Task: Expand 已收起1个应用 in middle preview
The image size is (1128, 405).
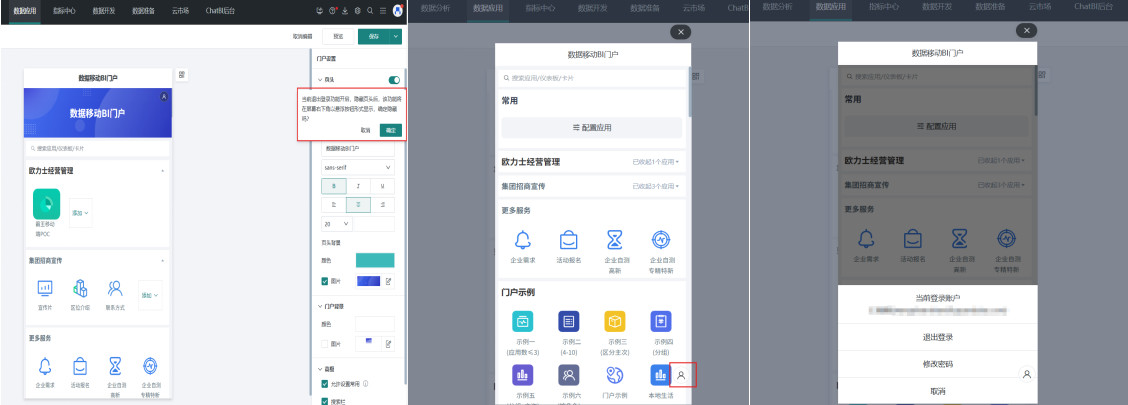Action: tap(655, 162)
